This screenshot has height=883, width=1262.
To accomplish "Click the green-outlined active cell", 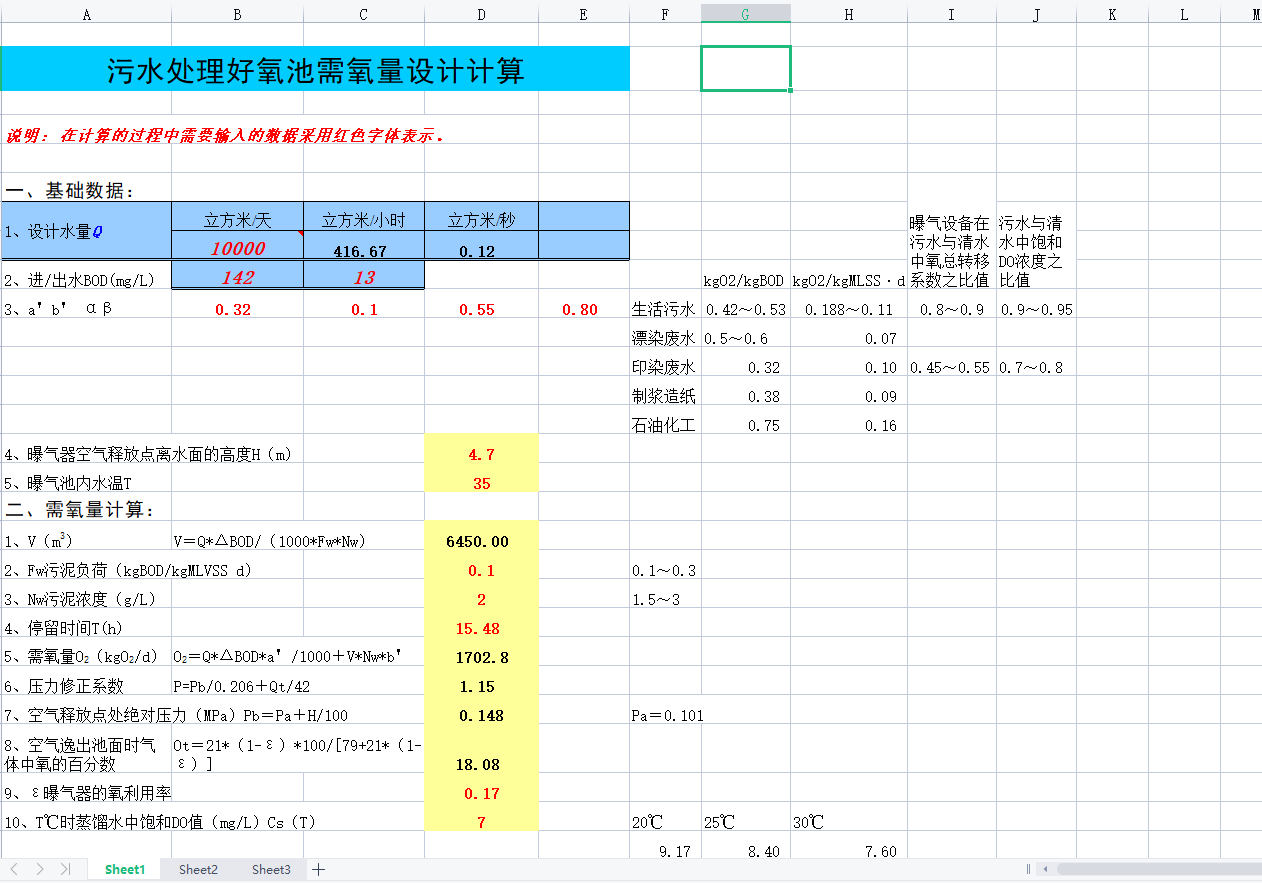I will pyautogui.click(x=746, y=69).
